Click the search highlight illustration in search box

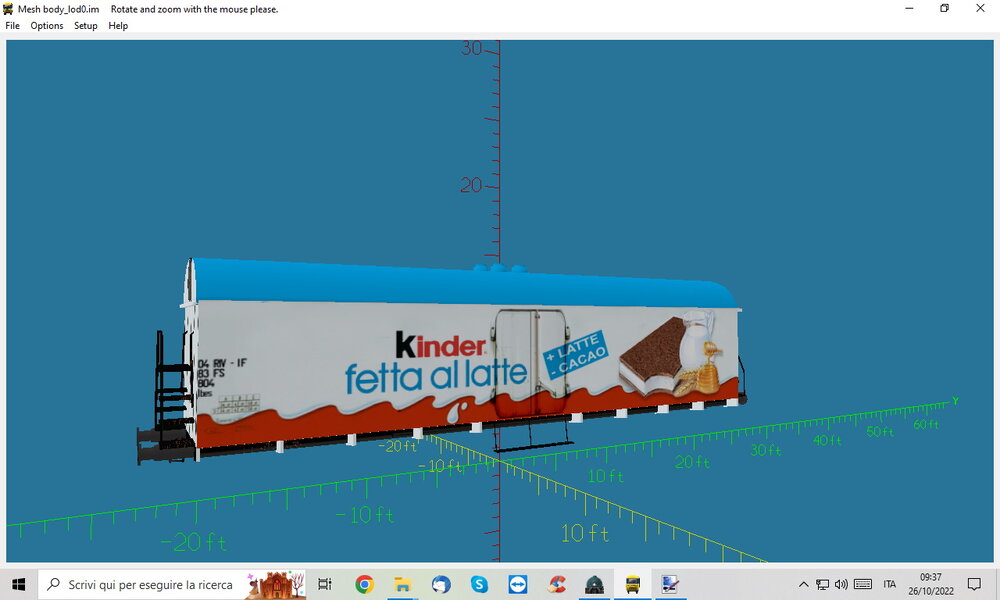click(x=276, y=584)
